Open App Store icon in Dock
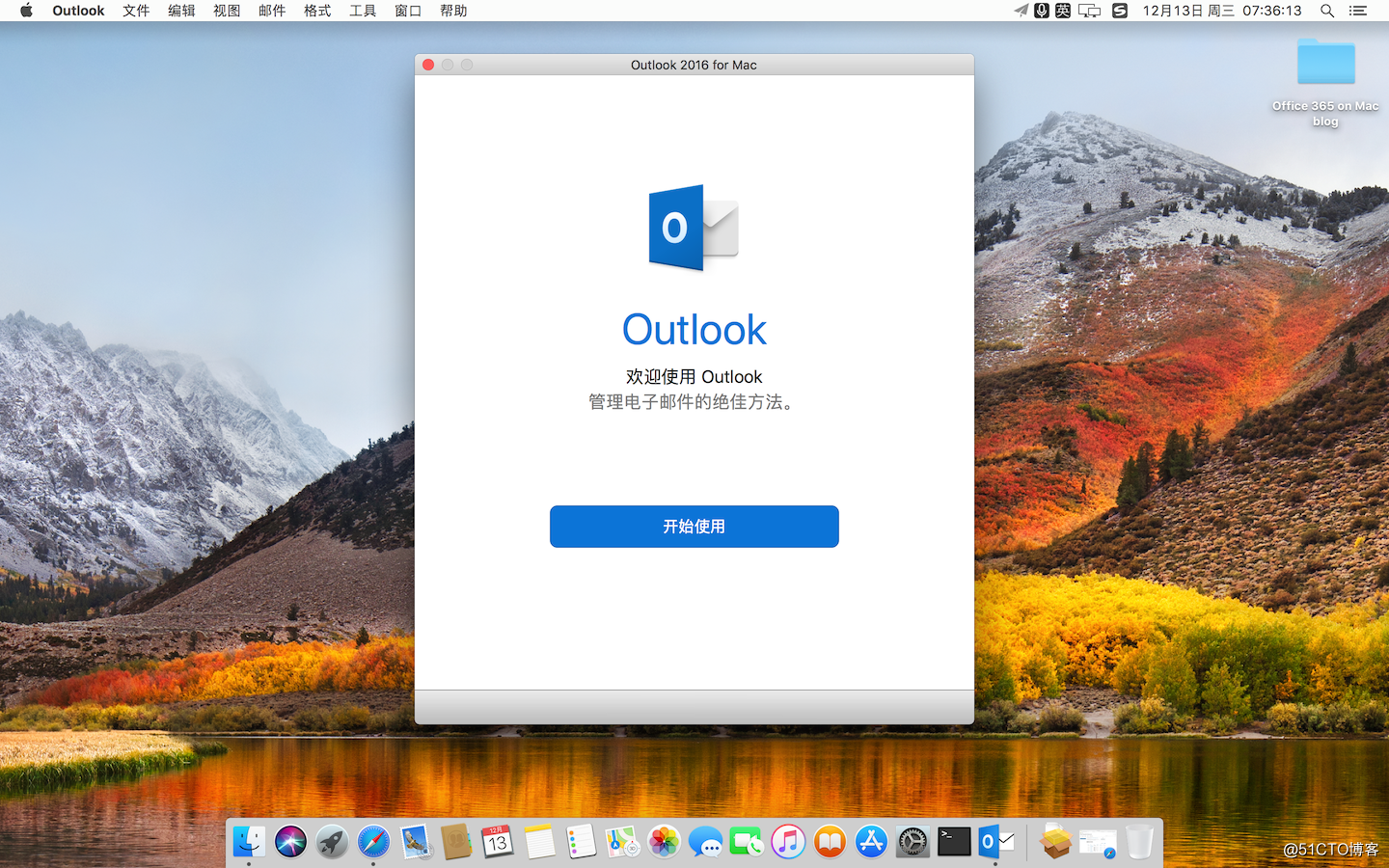Screen dimensions: 1389x868 point(871,842)
